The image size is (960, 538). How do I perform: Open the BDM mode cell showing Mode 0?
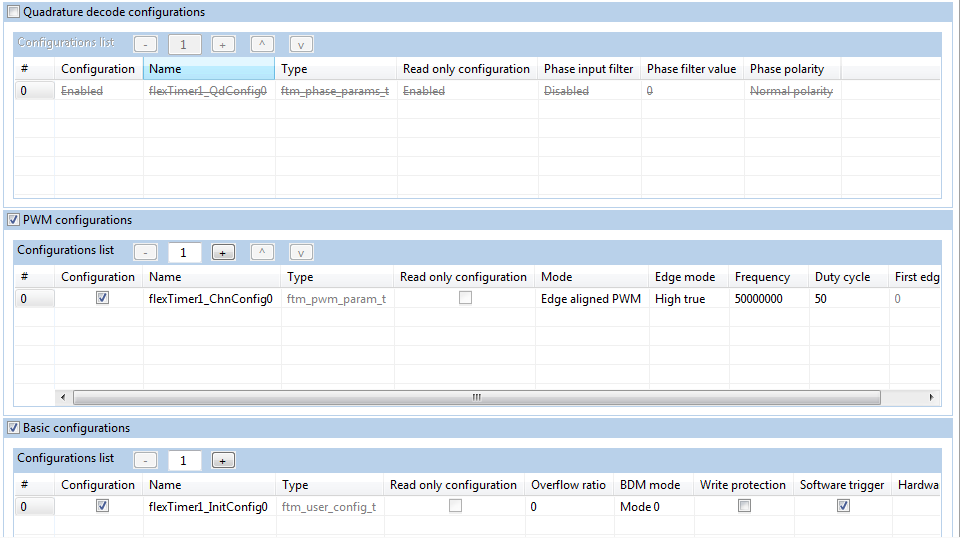point(653,507)
